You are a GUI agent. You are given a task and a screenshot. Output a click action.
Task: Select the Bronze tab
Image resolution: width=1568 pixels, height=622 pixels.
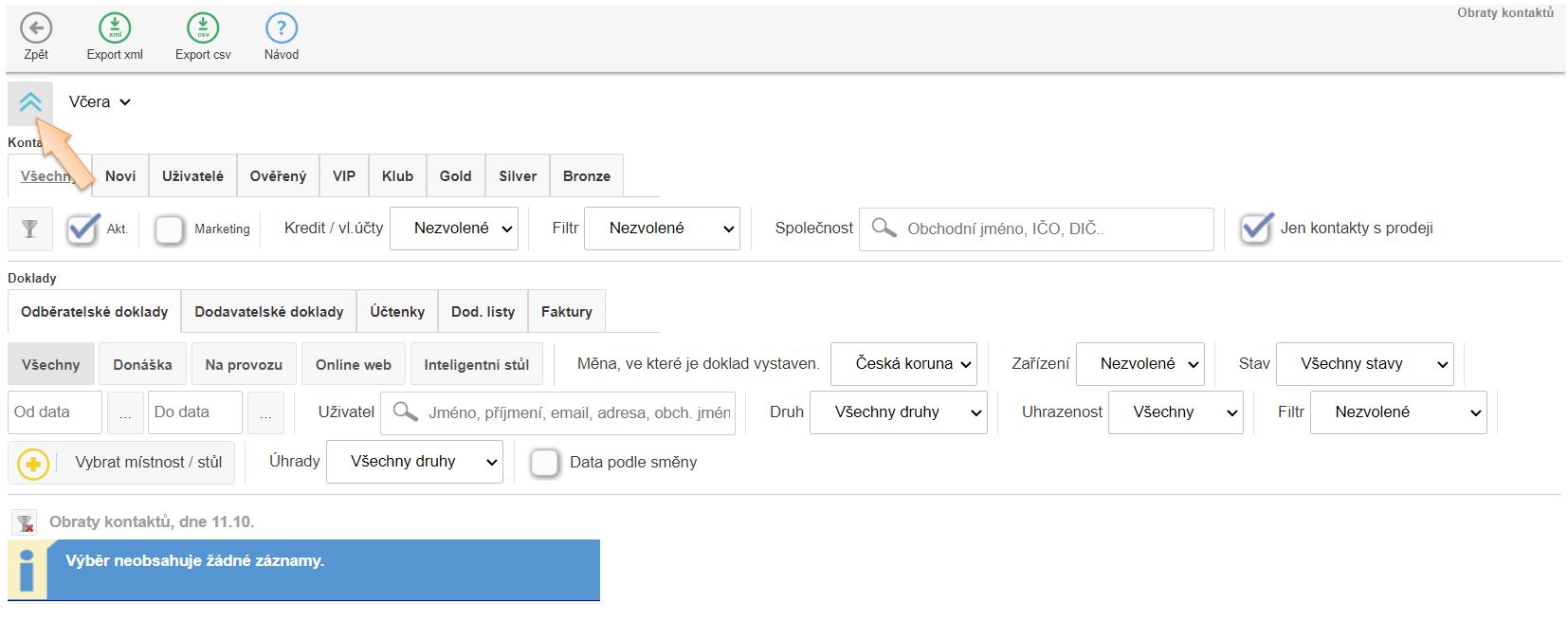587,176
